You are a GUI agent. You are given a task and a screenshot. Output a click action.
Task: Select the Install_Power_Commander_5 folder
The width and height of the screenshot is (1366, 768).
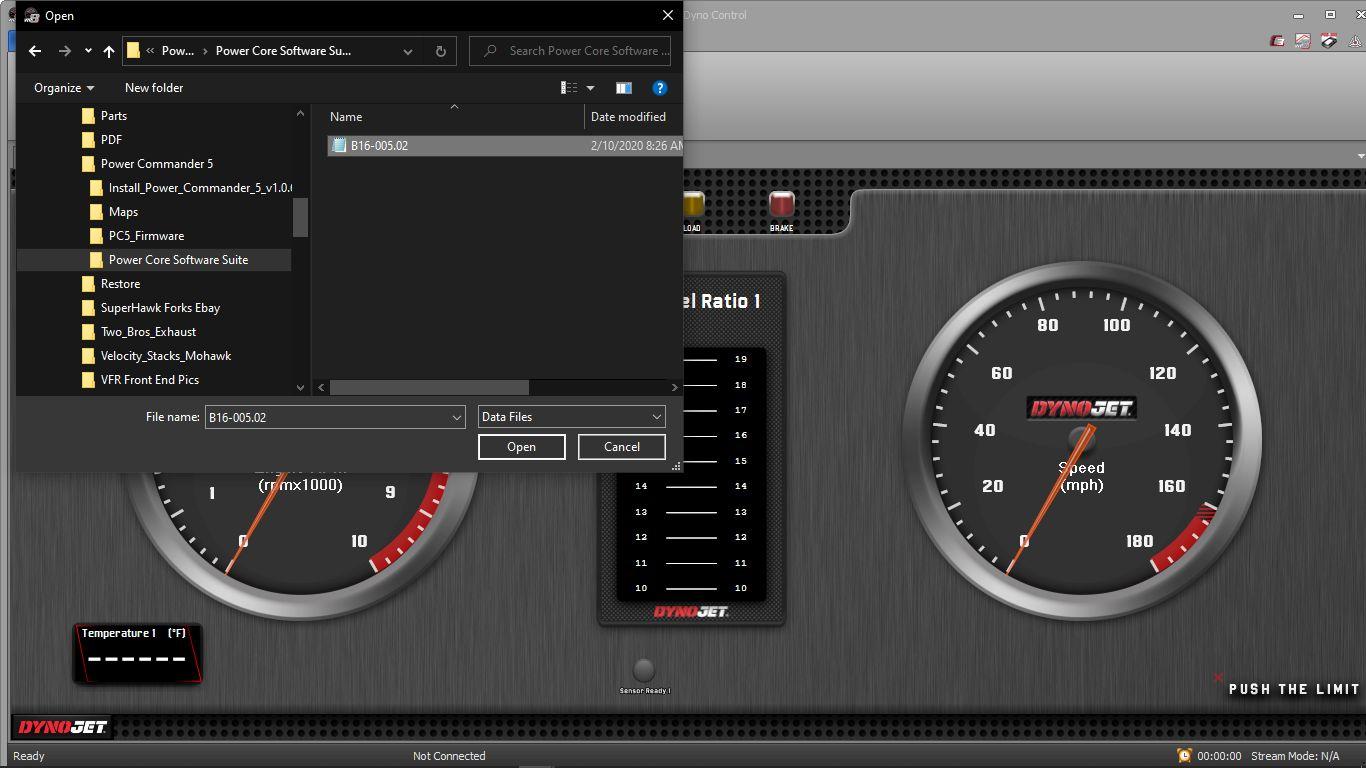[200, 188]
